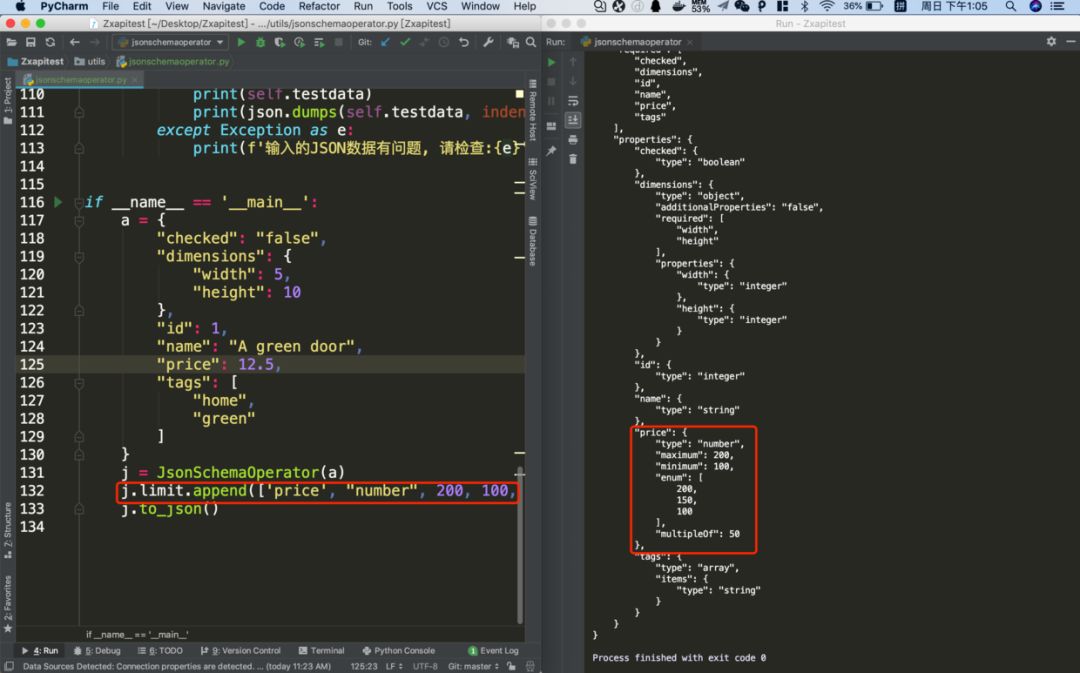Open the Code menu

[271, 6]
